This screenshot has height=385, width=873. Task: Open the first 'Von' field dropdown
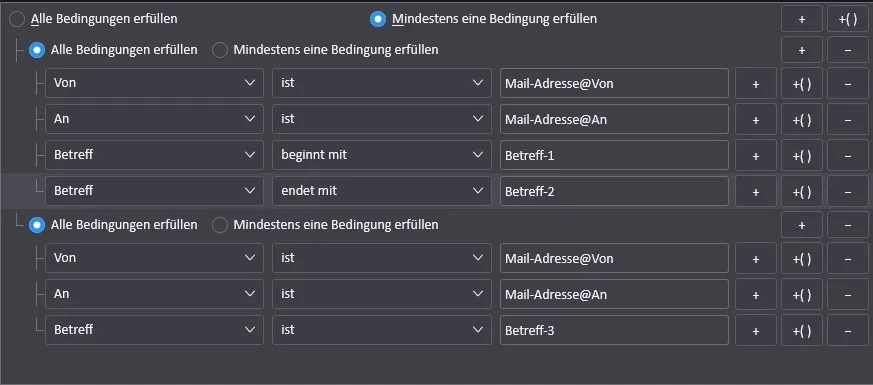coord(154,83)
